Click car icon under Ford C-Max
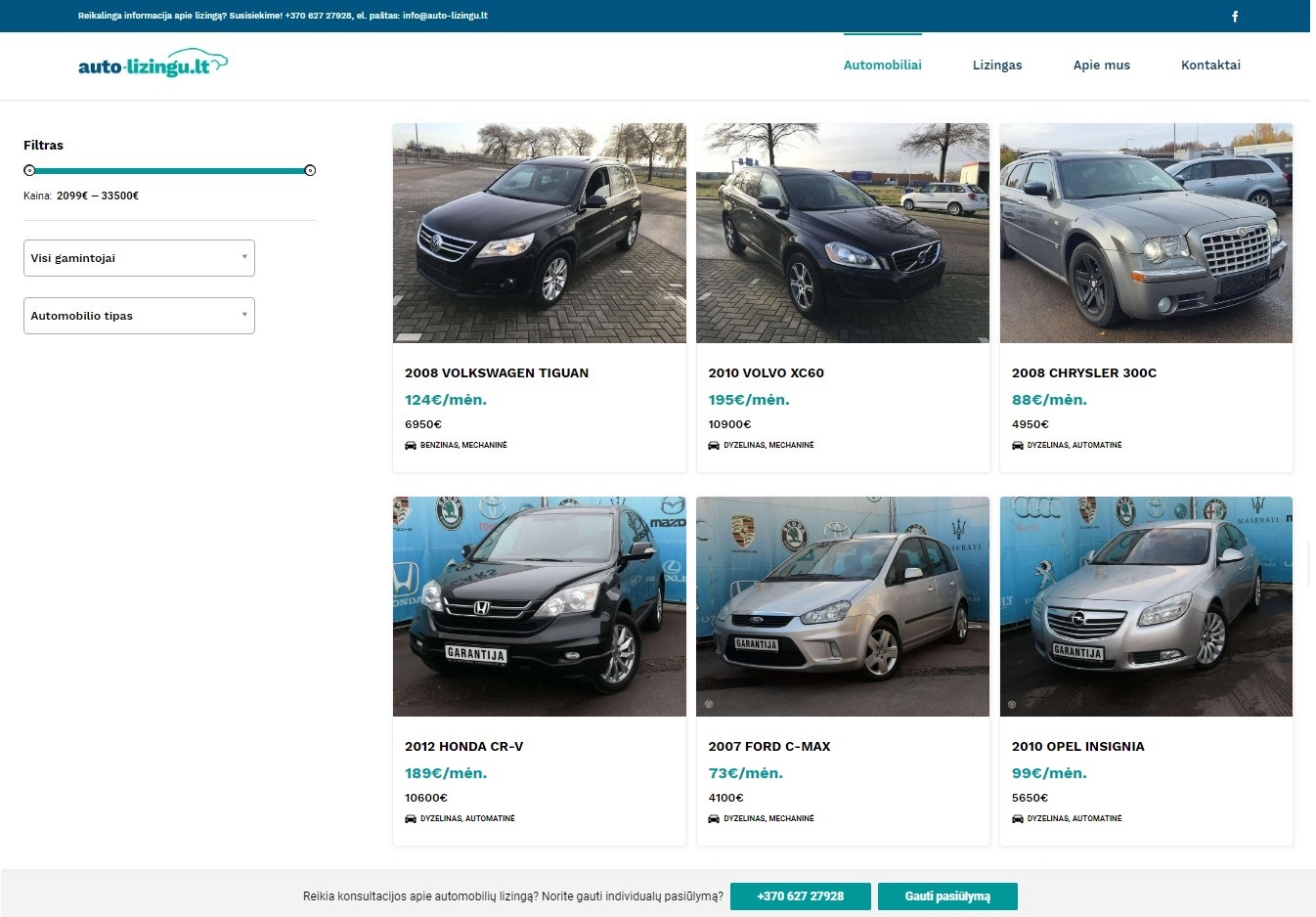The height and width of the screenshot is (917, 1316). (714, 818)
